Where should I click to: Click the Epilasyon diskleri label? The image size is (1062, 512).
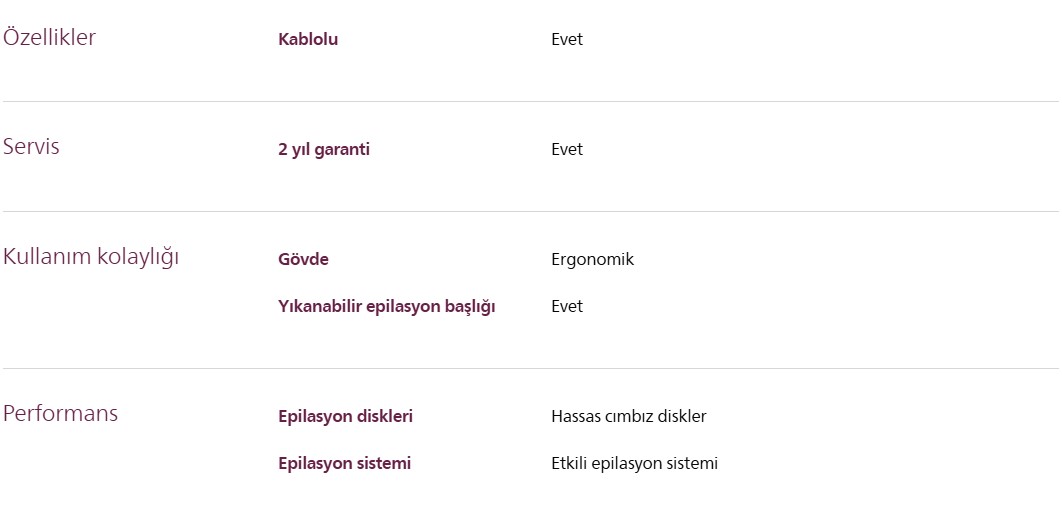click(345, 417)
